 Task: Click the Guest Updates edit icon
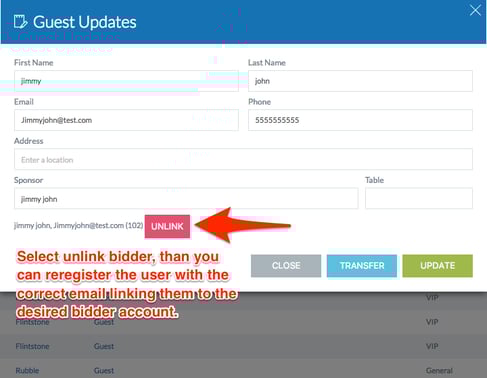coord(20,22)
